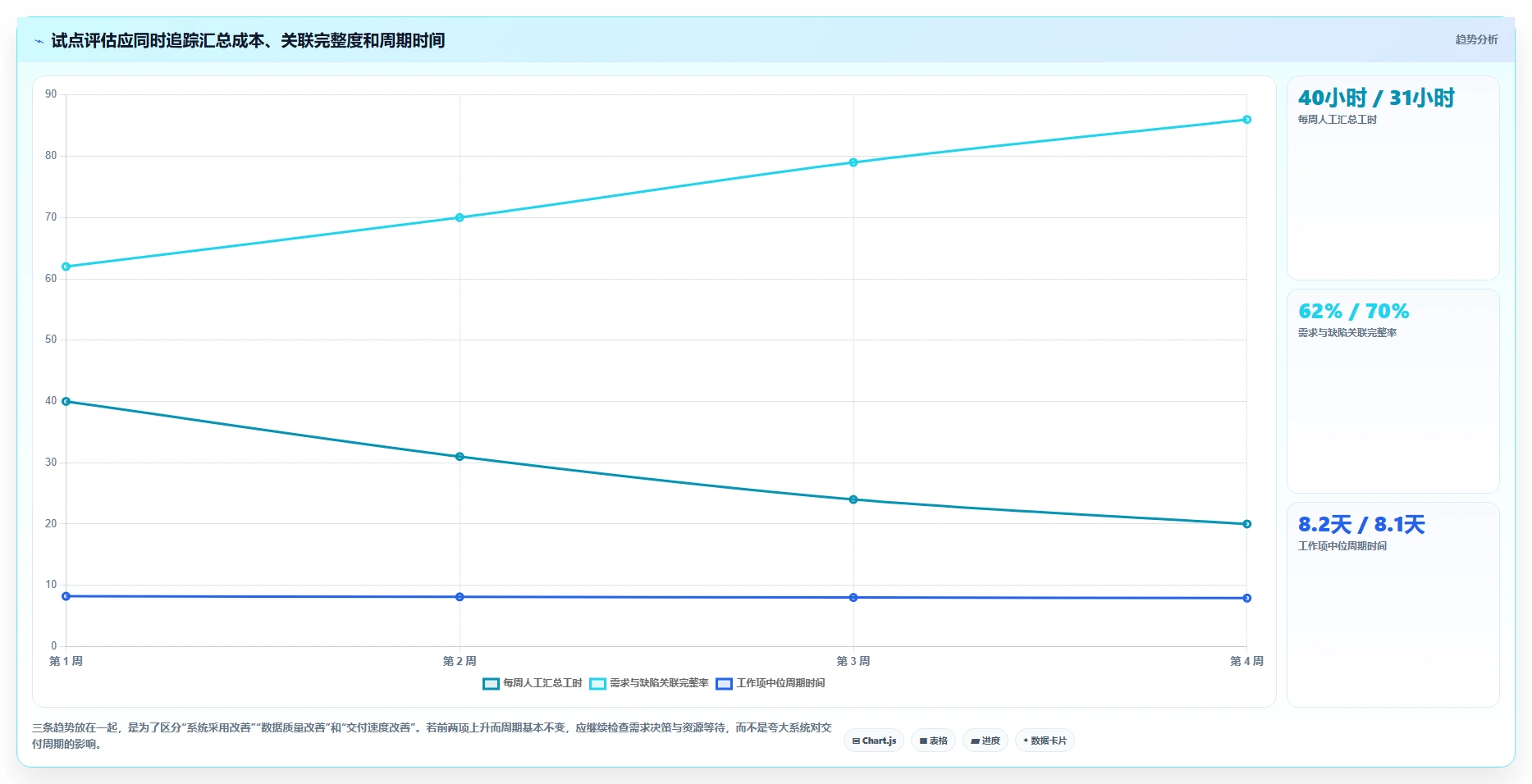The image size is (1532, 784).
Task: Select the week 2 point on the blue cycle-time line
Action: tap(460, 597)
